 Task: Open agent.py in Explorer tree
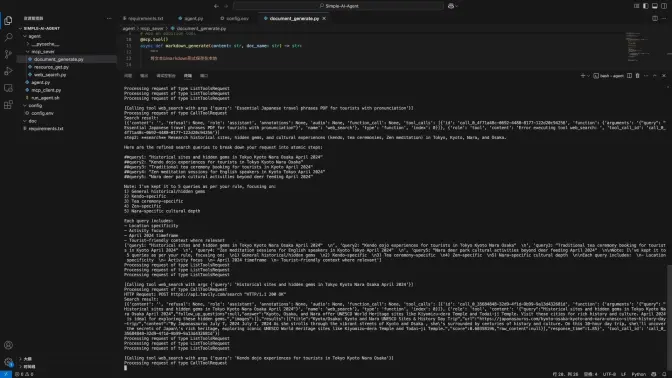click(x=40, y=82)
